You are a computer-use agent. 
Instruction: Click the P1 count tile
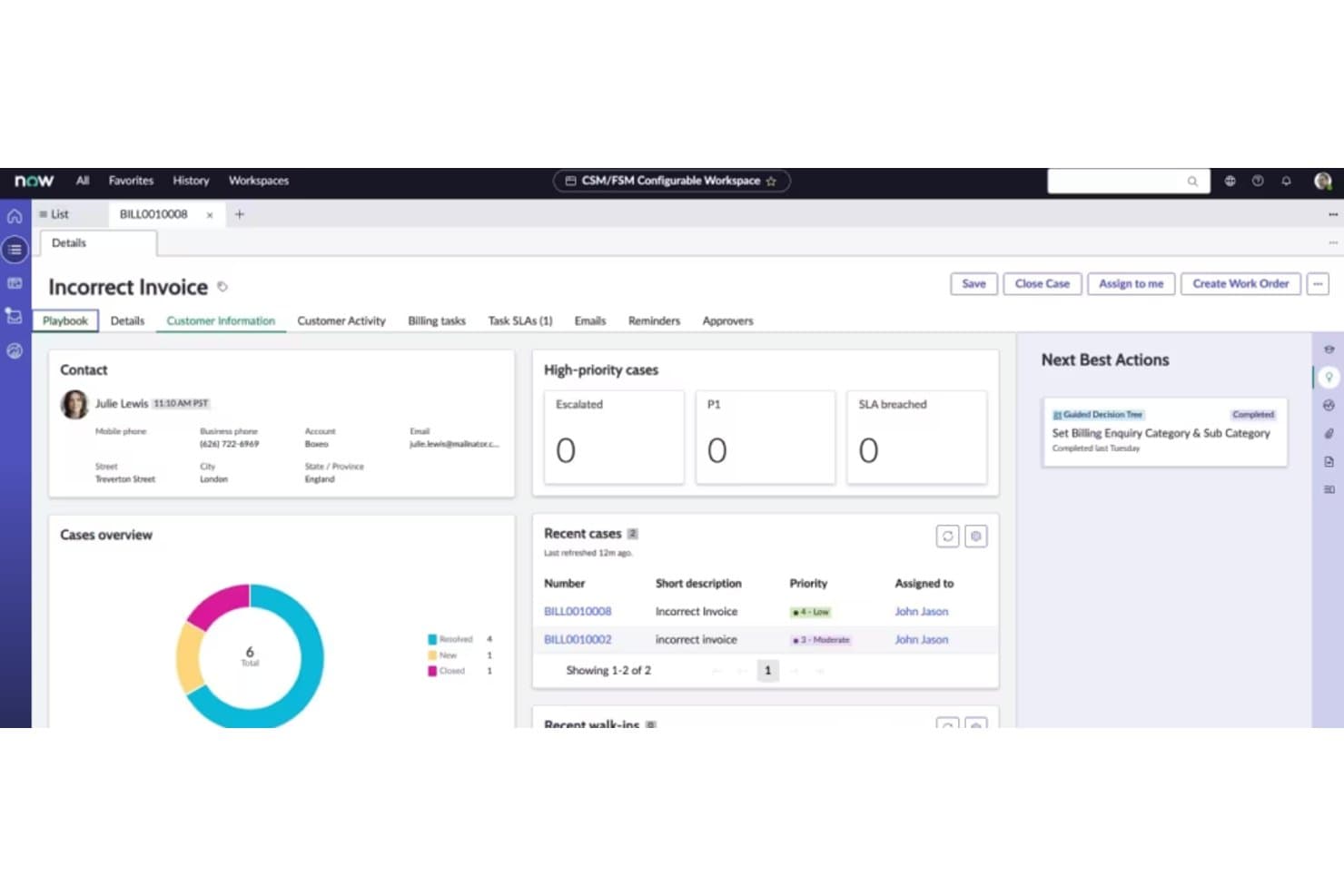point(766,437)
